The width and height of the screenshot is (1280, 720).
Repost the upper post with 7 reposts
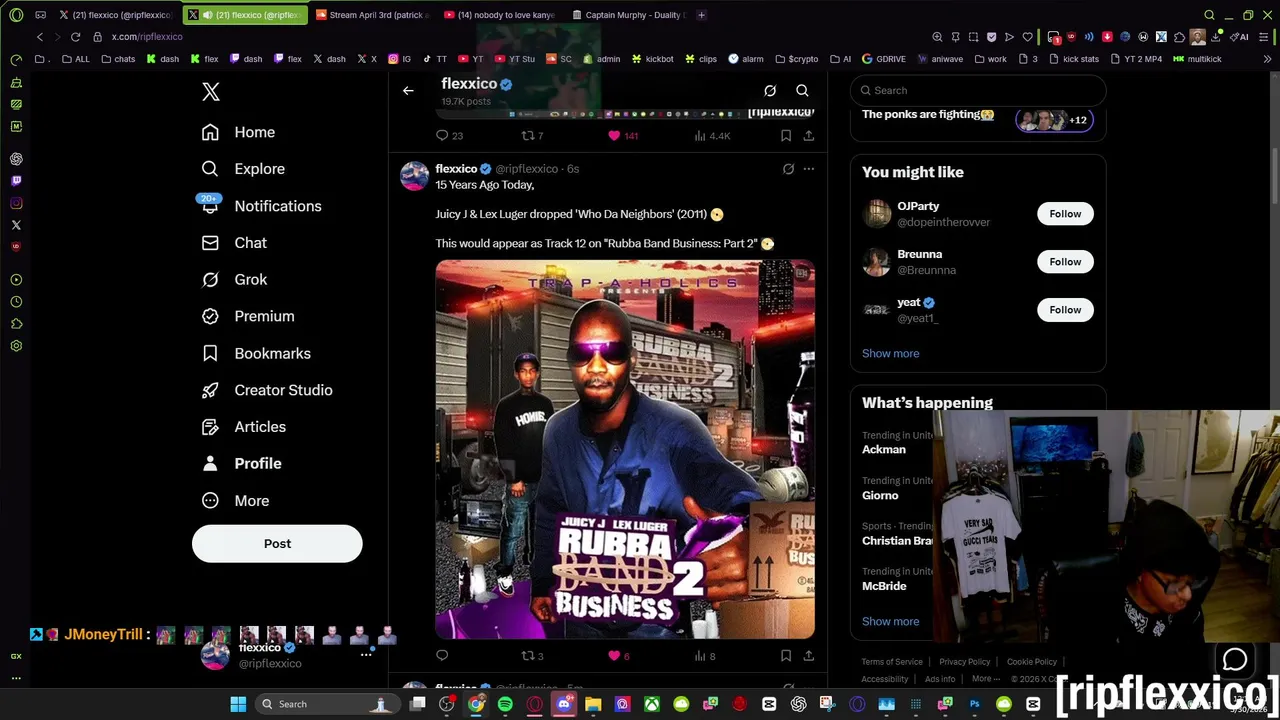coord(532,136)
